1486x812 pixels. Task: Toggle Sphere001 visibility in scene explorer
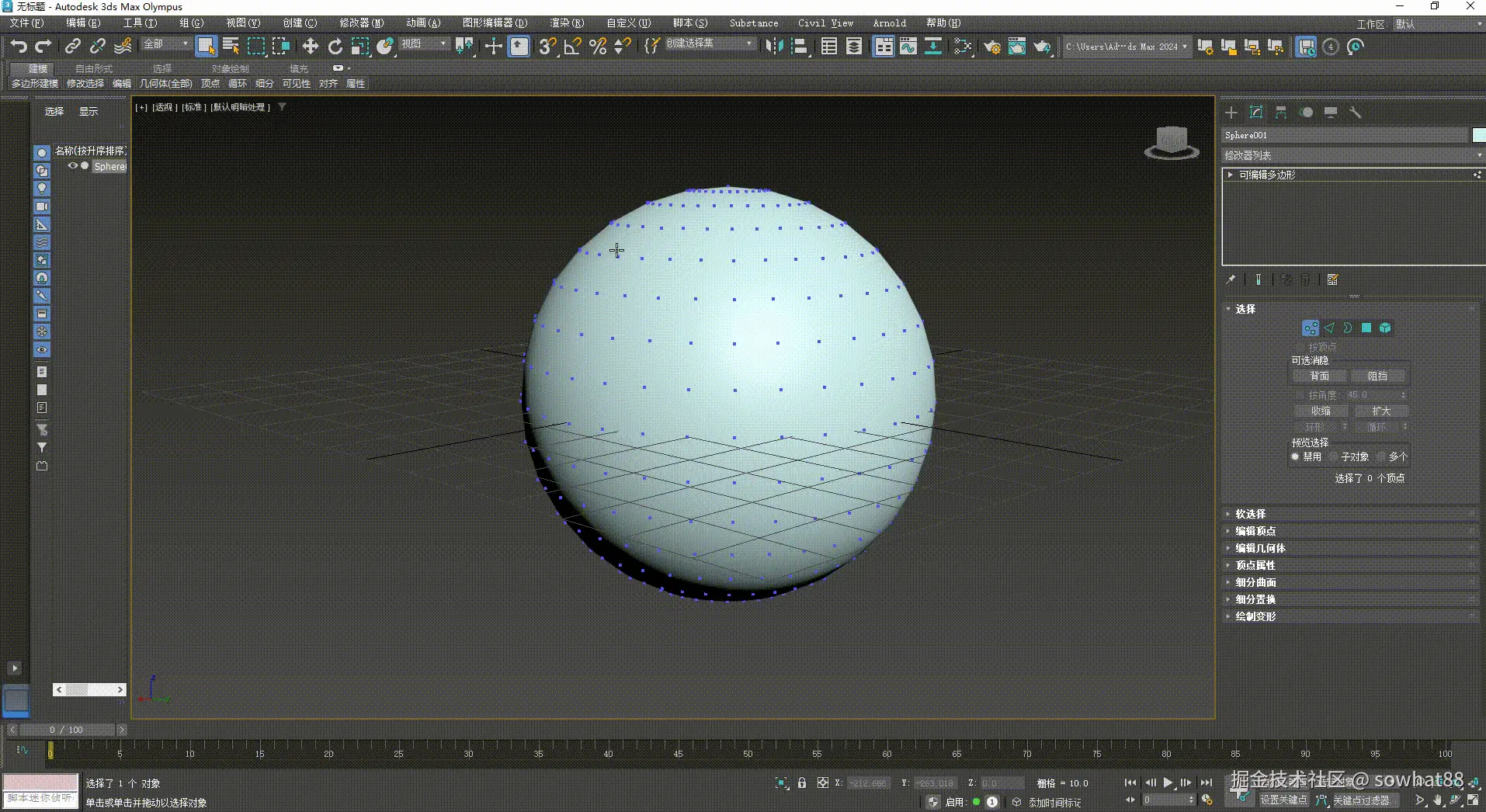click(72, 166)
